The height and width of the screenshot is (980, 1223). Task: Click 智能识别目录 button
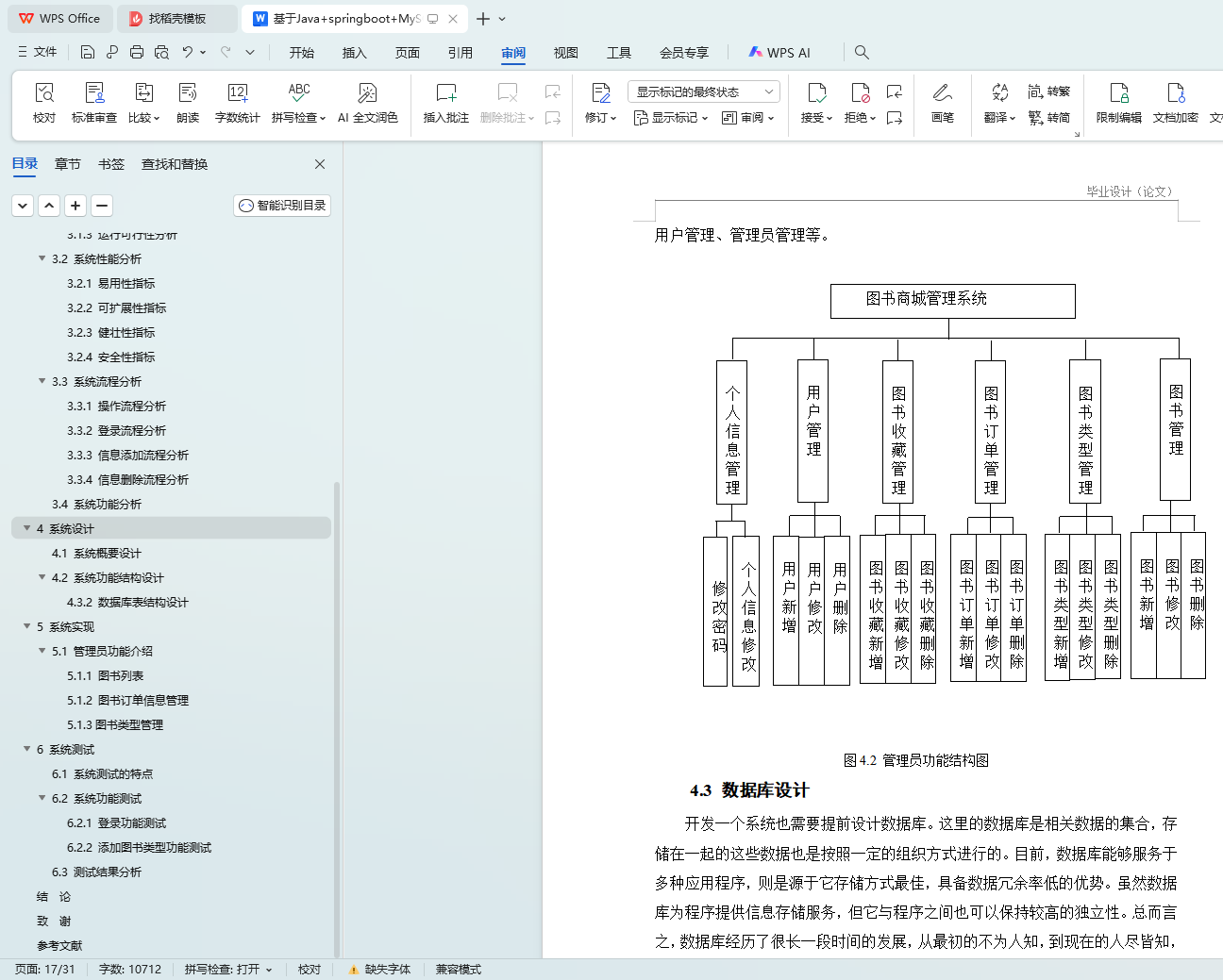tap(282, 205)
